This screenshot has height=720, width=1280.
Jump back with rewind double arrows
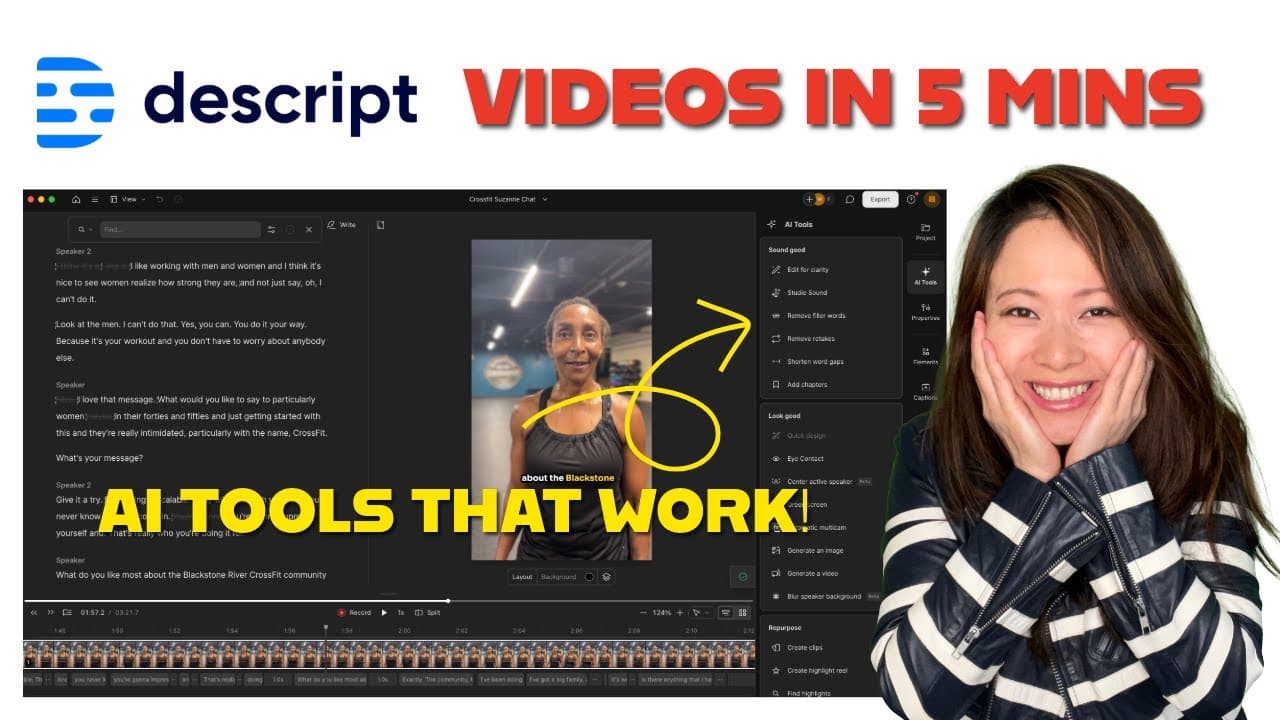[34, 613]
